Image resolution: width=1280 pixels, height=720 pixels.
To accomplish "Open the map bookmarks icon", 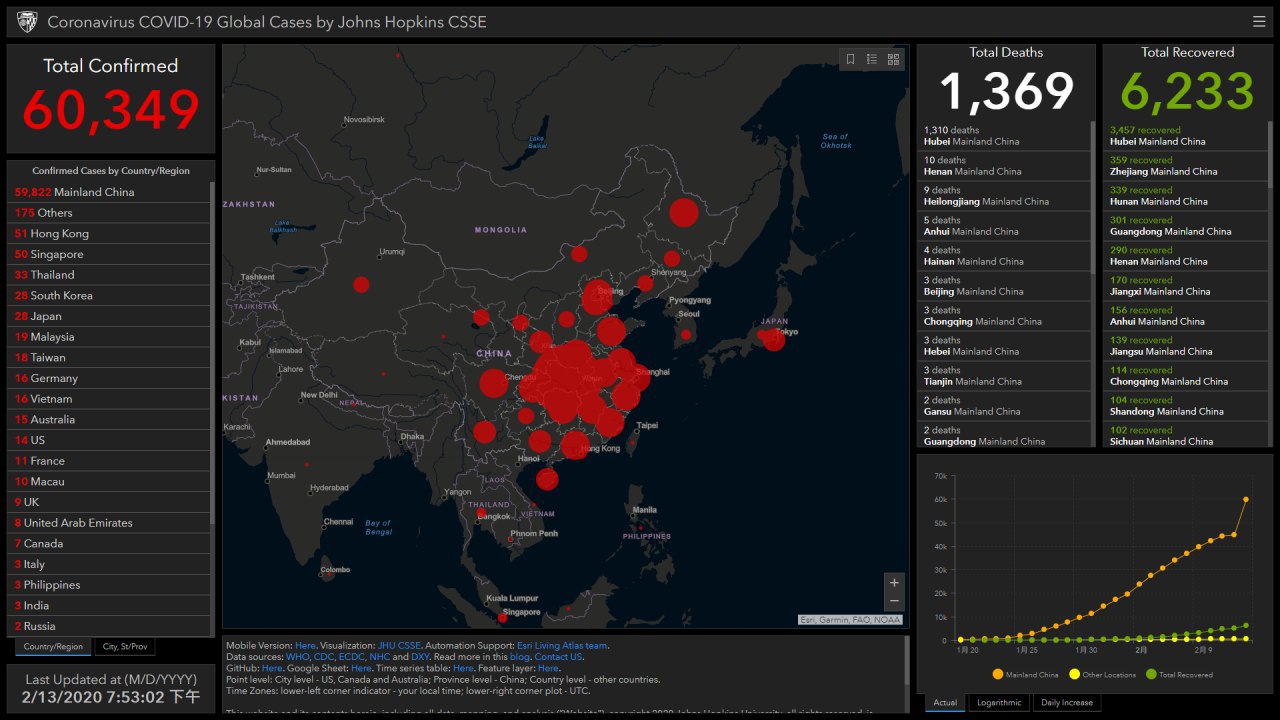I will pyautogui.click(x=850, y=59).
